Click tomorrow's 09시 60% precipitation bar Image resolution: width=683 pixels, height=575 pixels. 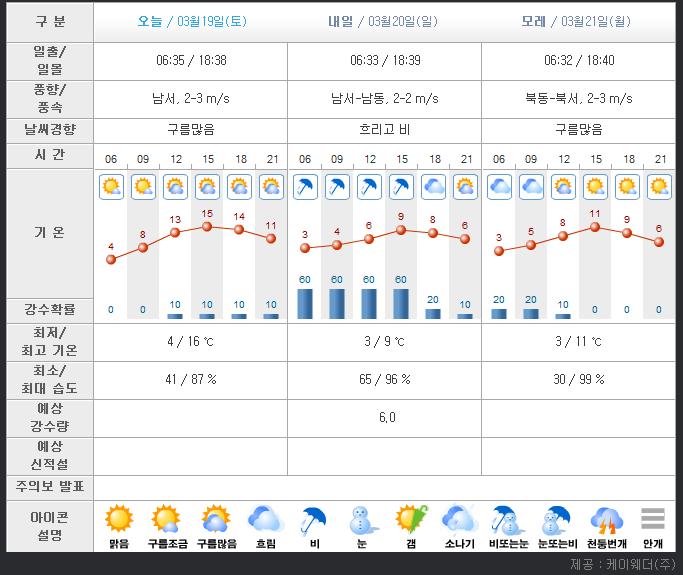tap(337, 303)
